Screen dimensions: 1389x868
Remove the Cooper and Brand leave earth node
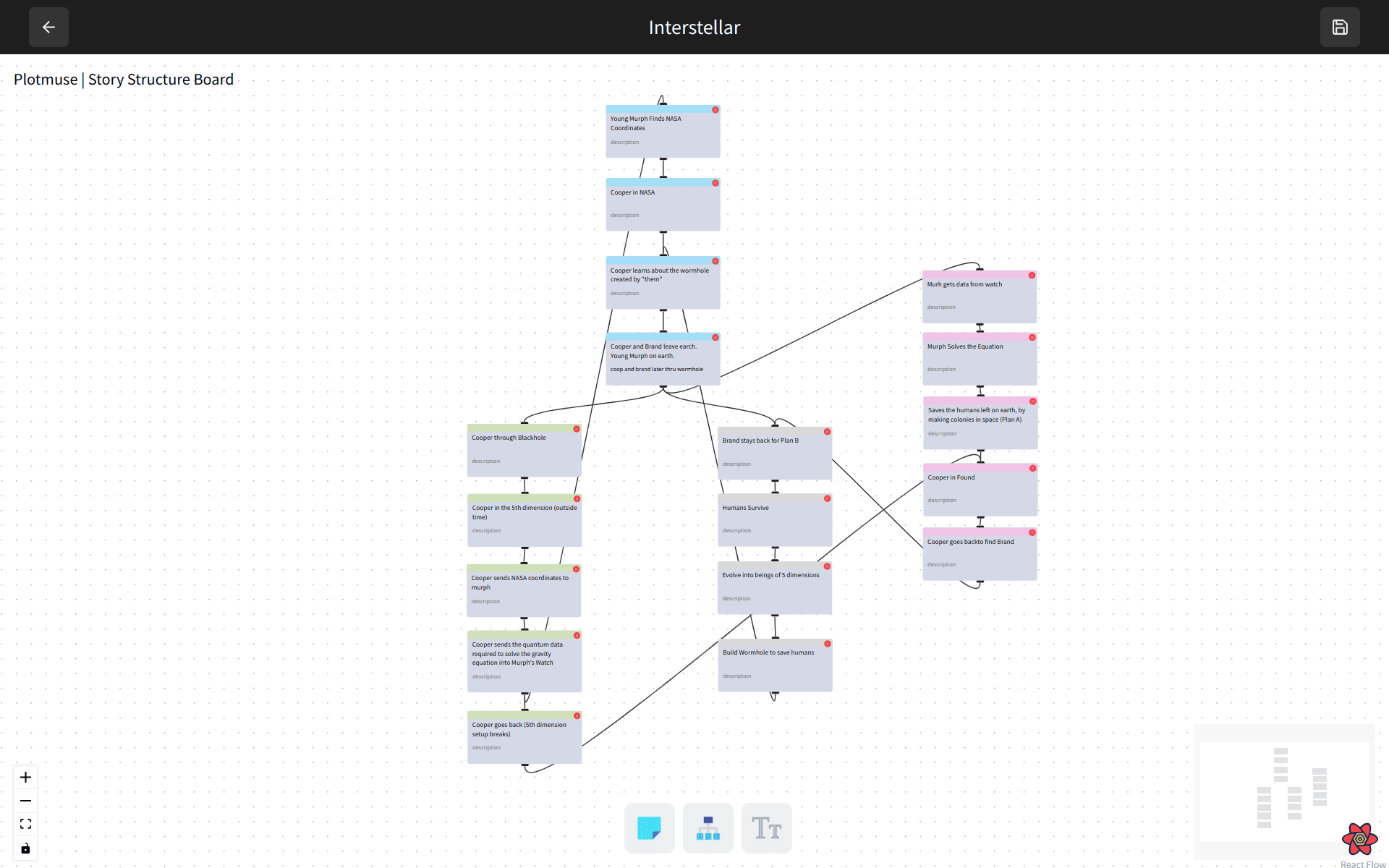click(715, 337)
